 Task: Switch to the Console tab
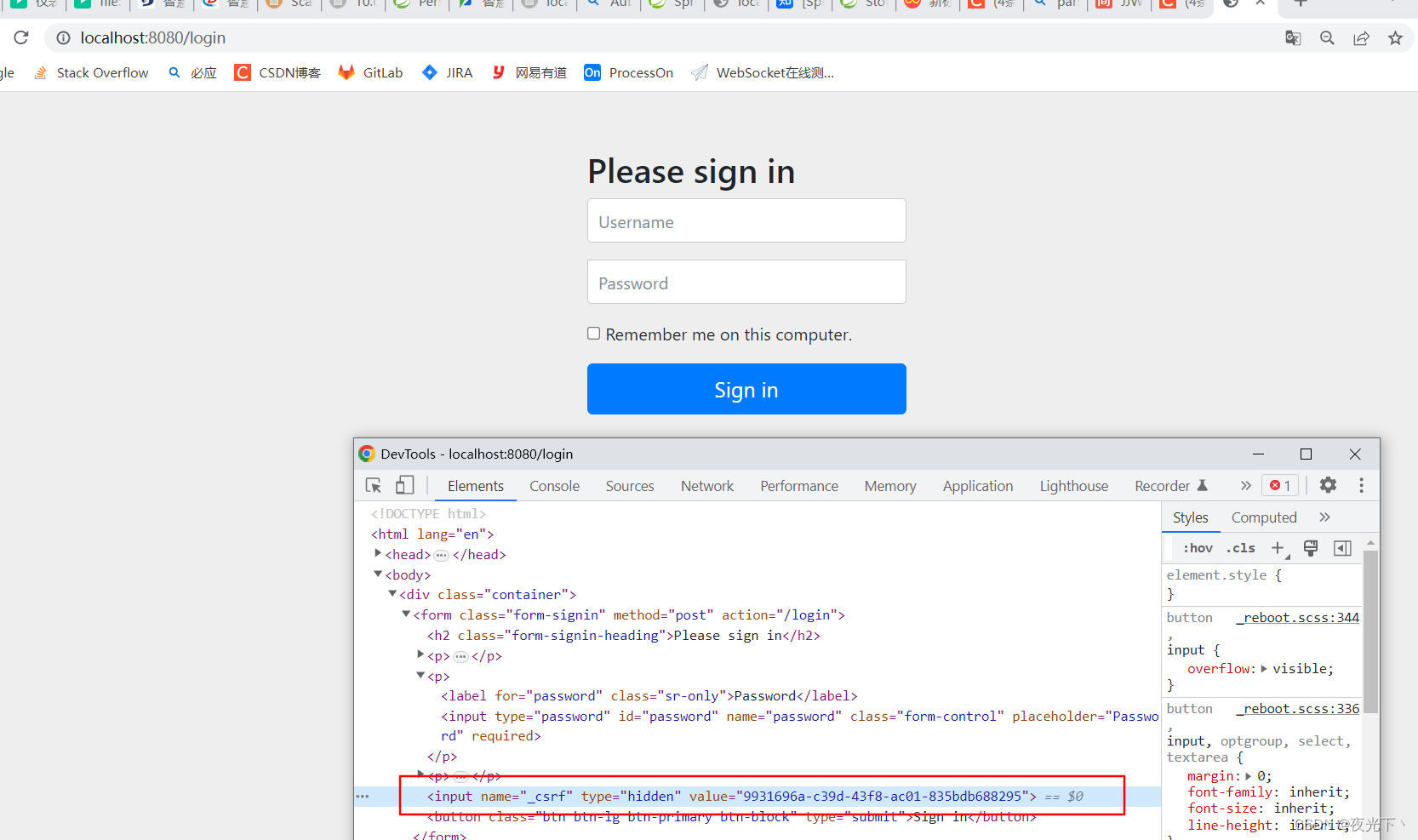(x=554, y=485)
